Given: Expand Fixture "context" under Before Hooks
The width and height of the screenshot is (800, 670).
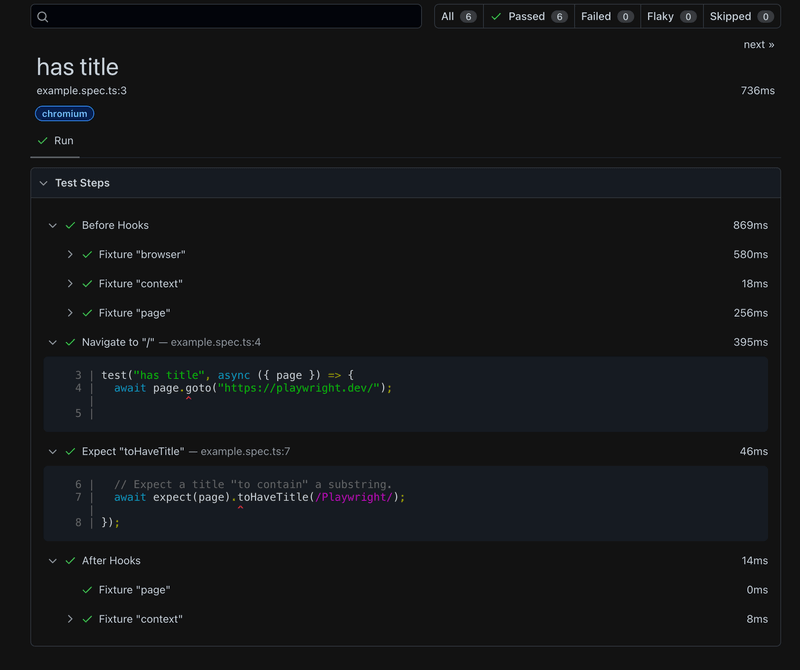Looking at the screenshot, I should click(70, 284).
